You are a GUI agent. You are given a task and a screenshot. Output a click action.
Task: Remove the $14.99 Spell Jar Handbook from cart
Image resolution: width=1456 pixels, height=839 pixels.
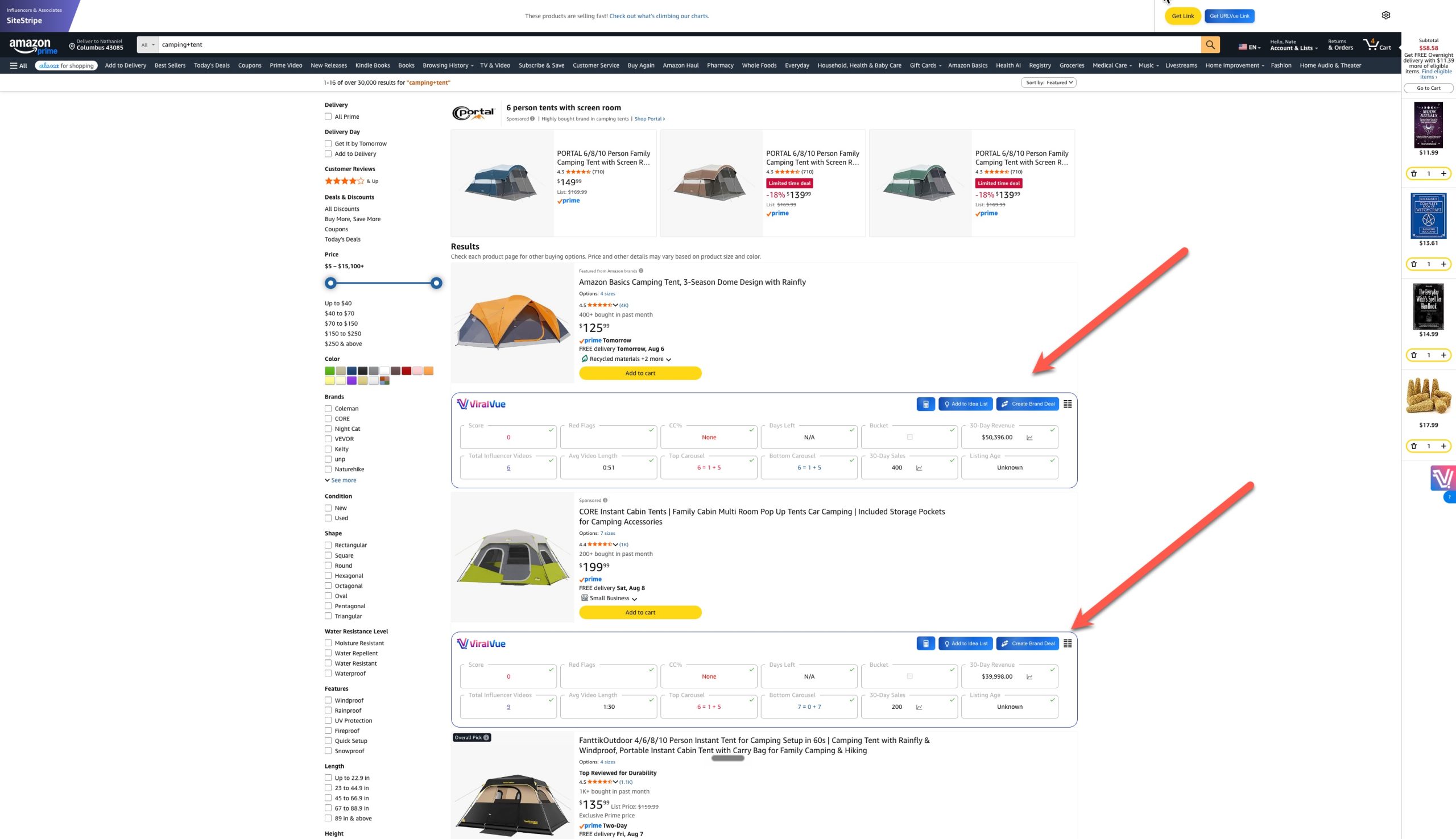(1414, 355)
